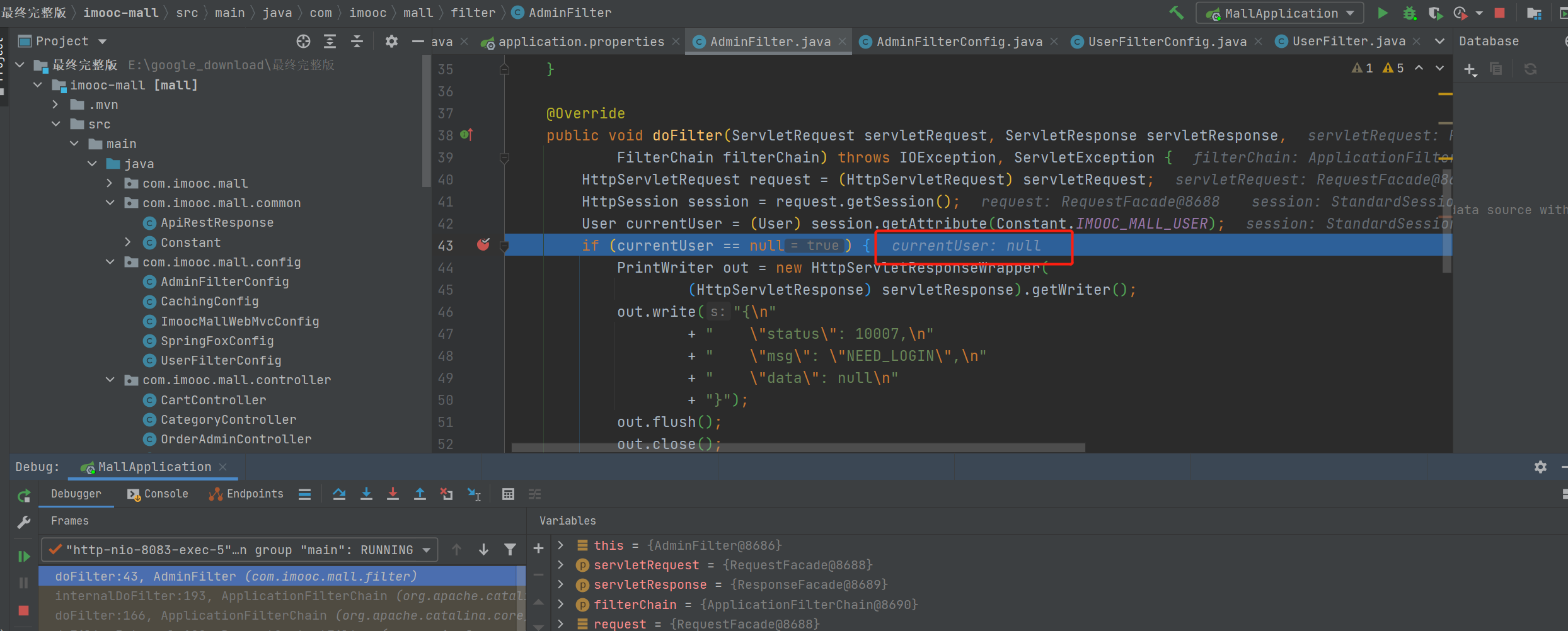1568x631 pixels.
Task: Run with coverage shield icon
Action: click(1435, 13)
